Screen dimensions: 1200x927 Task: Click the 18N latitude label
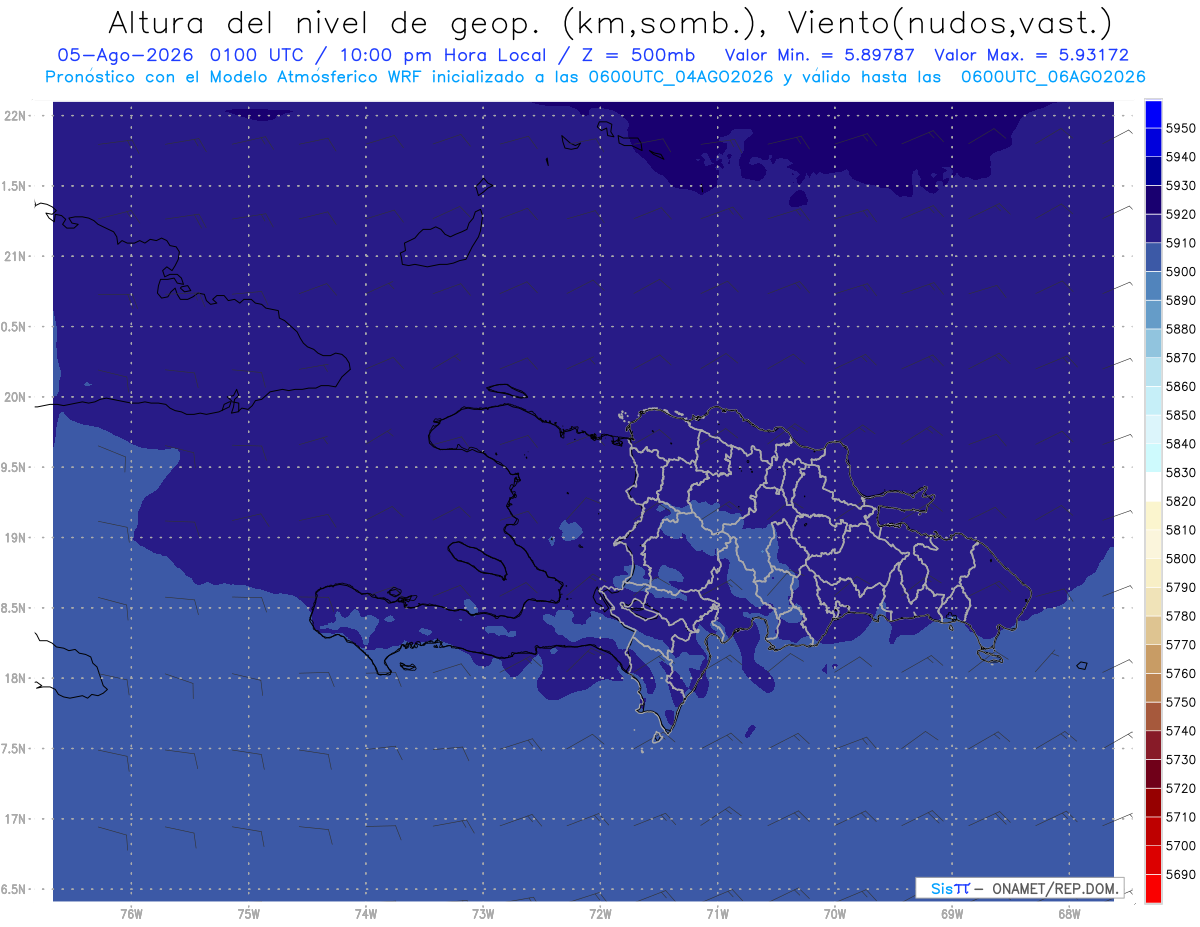pos(15,678)
